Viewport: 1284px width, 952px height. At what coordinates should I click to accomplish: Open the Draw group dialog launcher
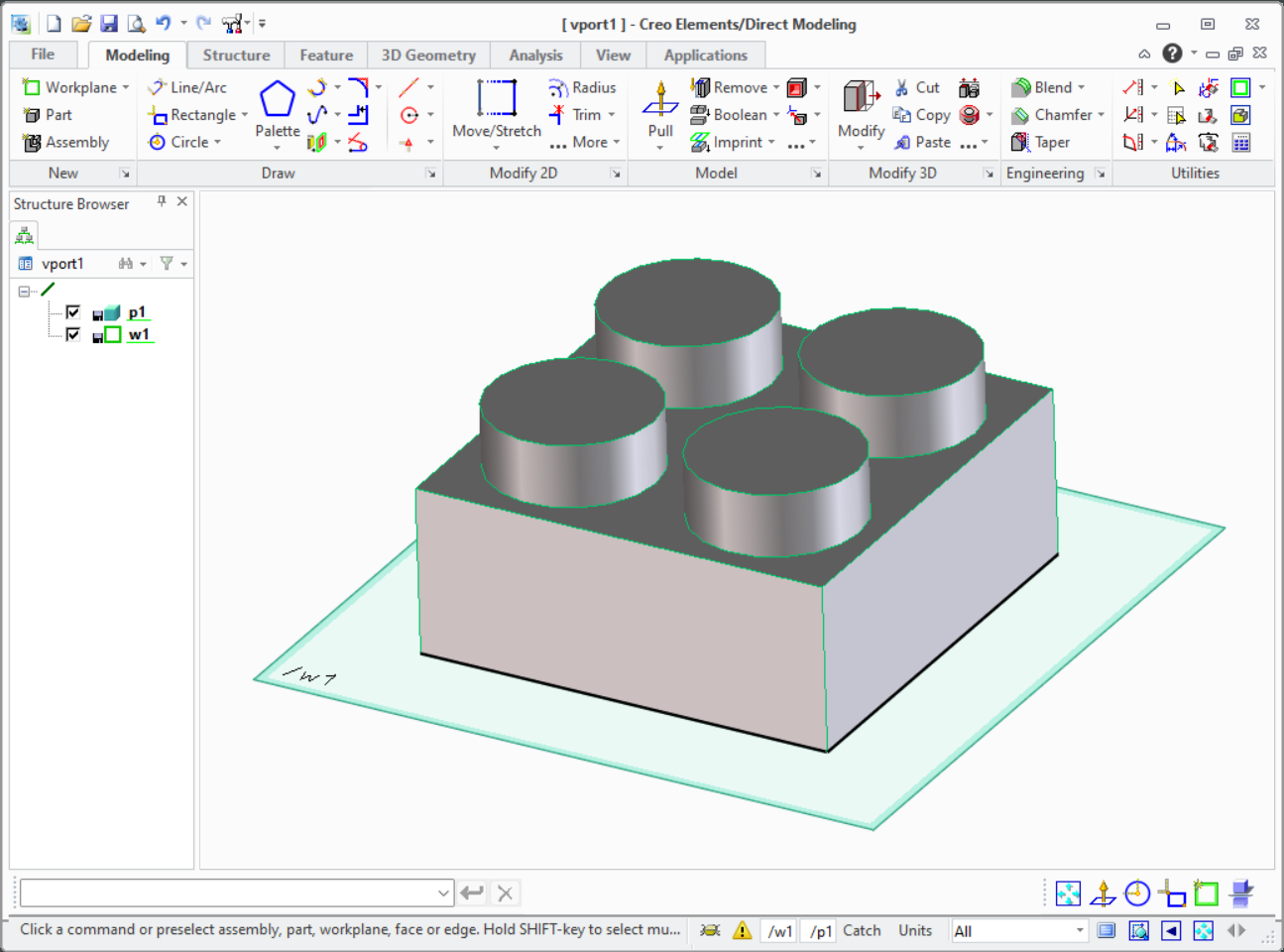[x=430, y=174]
